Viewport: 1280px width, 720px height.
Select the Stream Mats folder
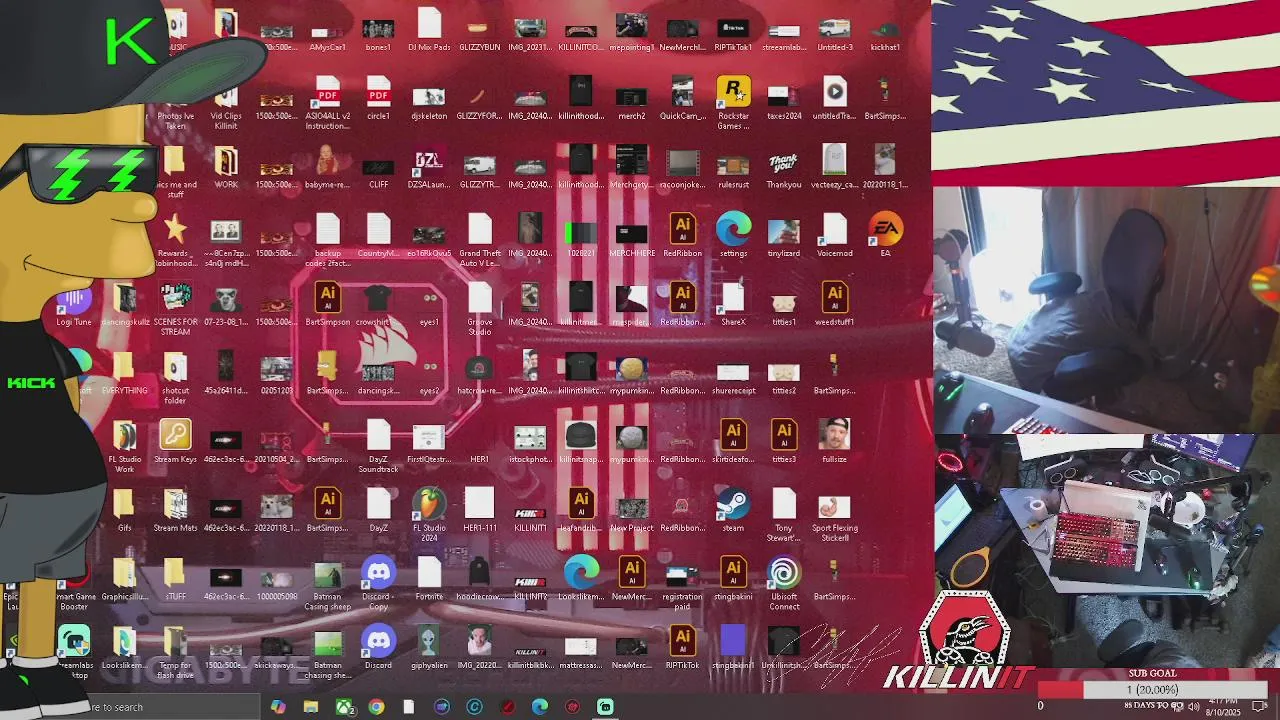(x=175, y=505)
